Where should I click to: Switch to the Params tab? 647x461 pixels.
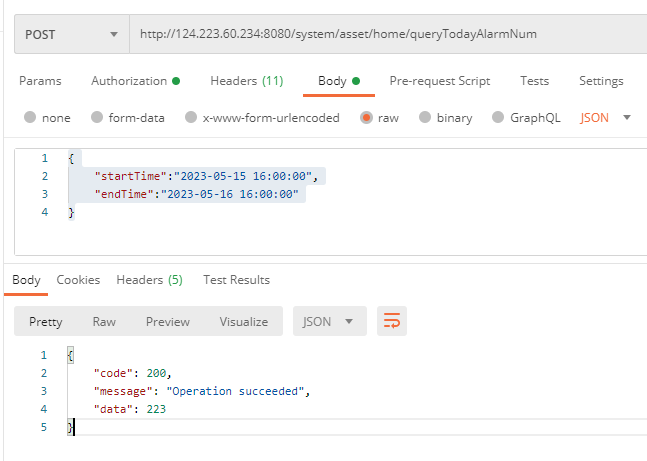click(x=40, y=81)
